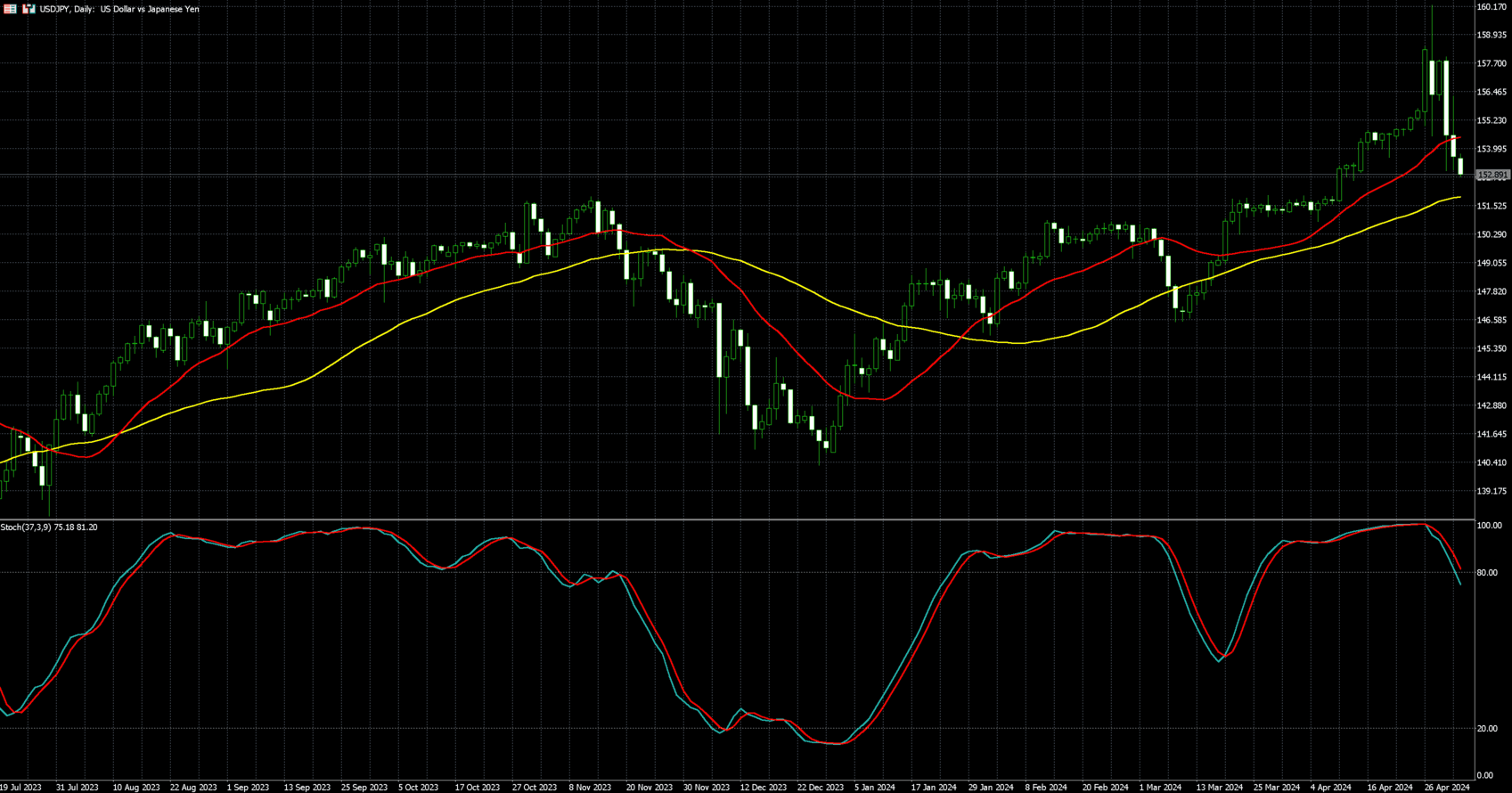Image resolution: width=1512 pixels, height=793 pixels.
Task: Click the red table grid icon at top-left
Action: (x=11, y=9)
